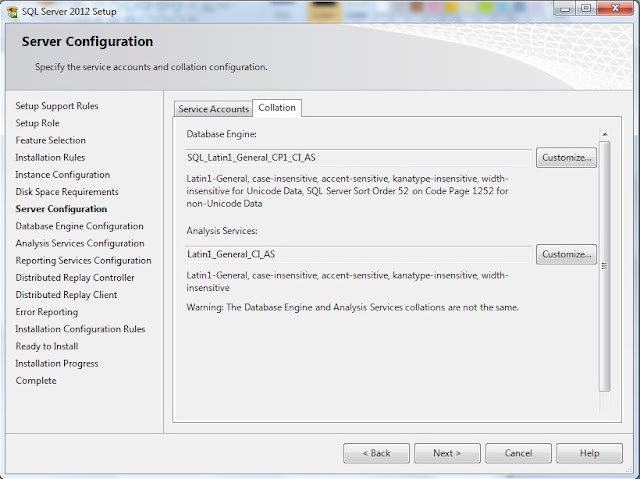Select the Setup Support Rules step
The image size is (640, 479).
pos(57,106)
